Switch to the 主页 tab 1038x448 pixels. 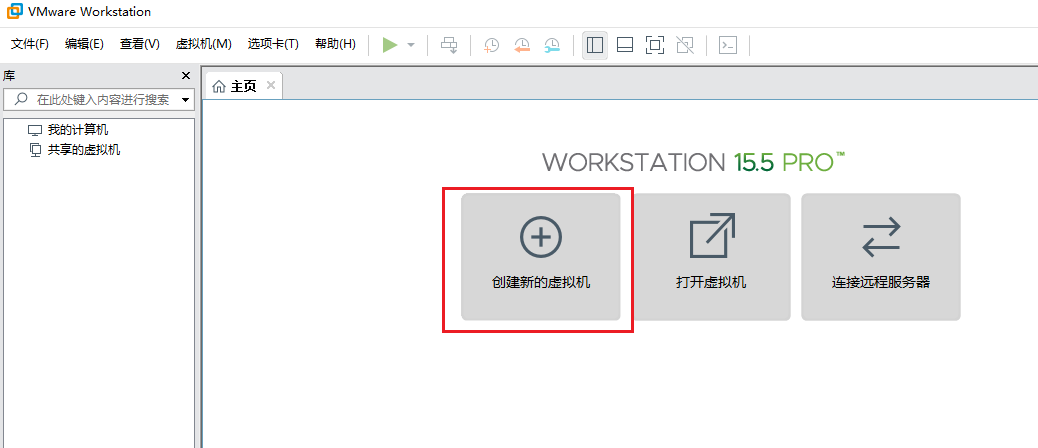pos(243,87)
